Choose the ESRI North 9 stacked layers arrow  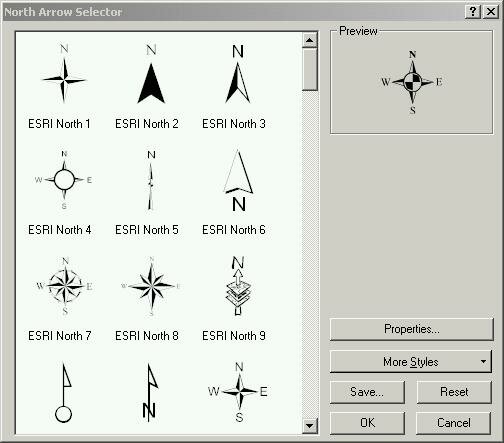pos(238,286)
